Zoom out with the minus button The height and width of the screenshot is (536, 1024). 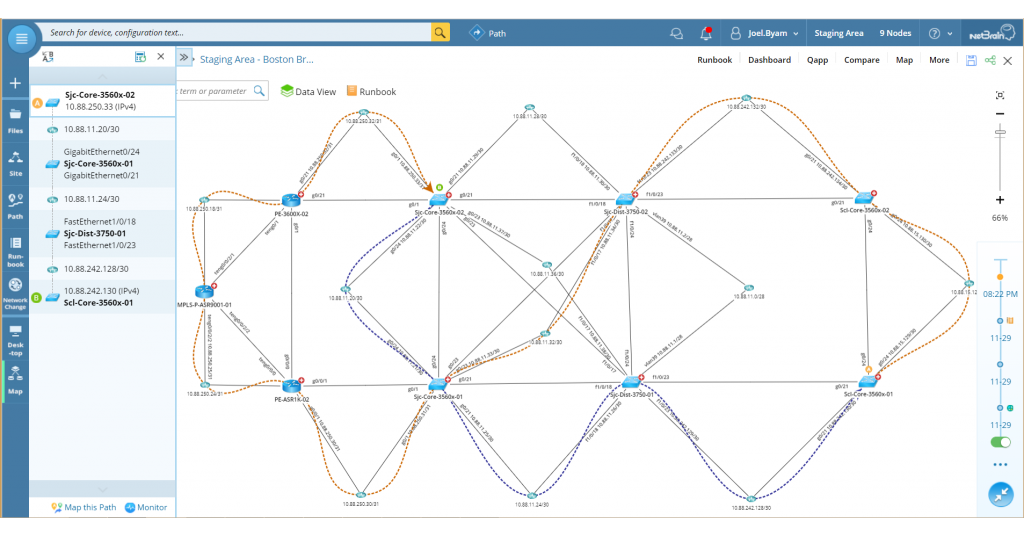1000,114
